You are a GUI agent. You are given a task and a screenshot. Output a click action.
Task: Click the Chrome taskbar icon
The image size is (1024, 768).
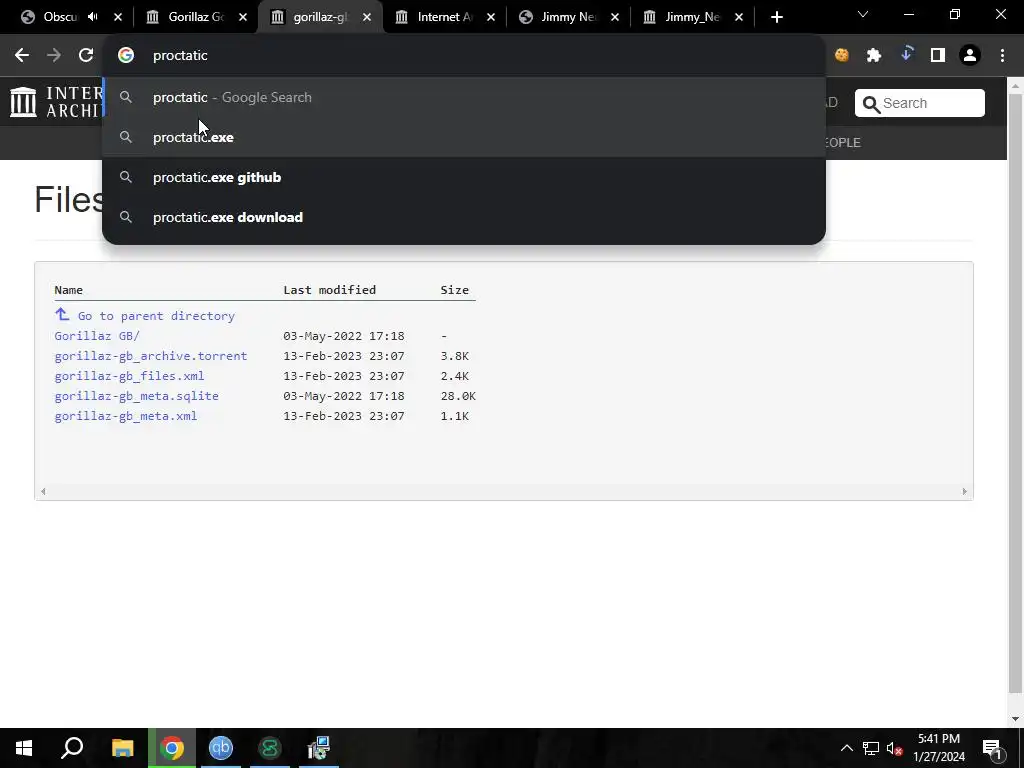[x=172, y=748]
